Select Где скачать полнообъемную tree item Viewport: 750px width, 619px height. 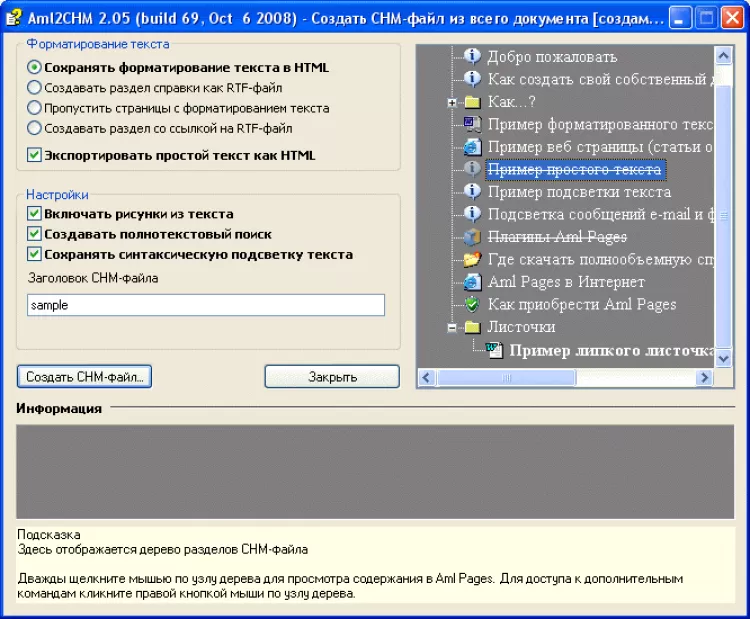(600, 259)
